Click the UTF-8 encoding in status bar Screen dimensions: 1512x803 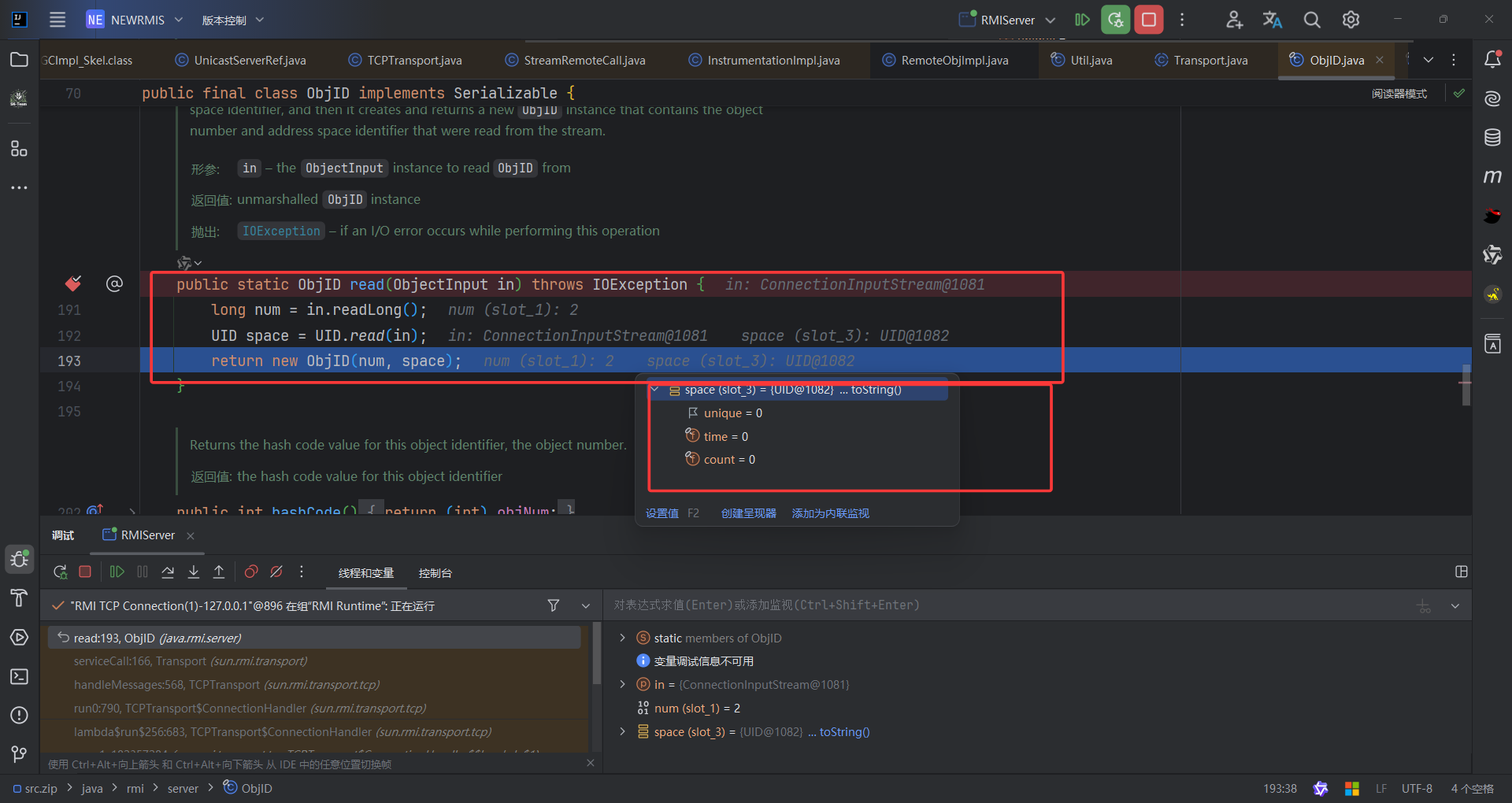[x=1417, y=788]
